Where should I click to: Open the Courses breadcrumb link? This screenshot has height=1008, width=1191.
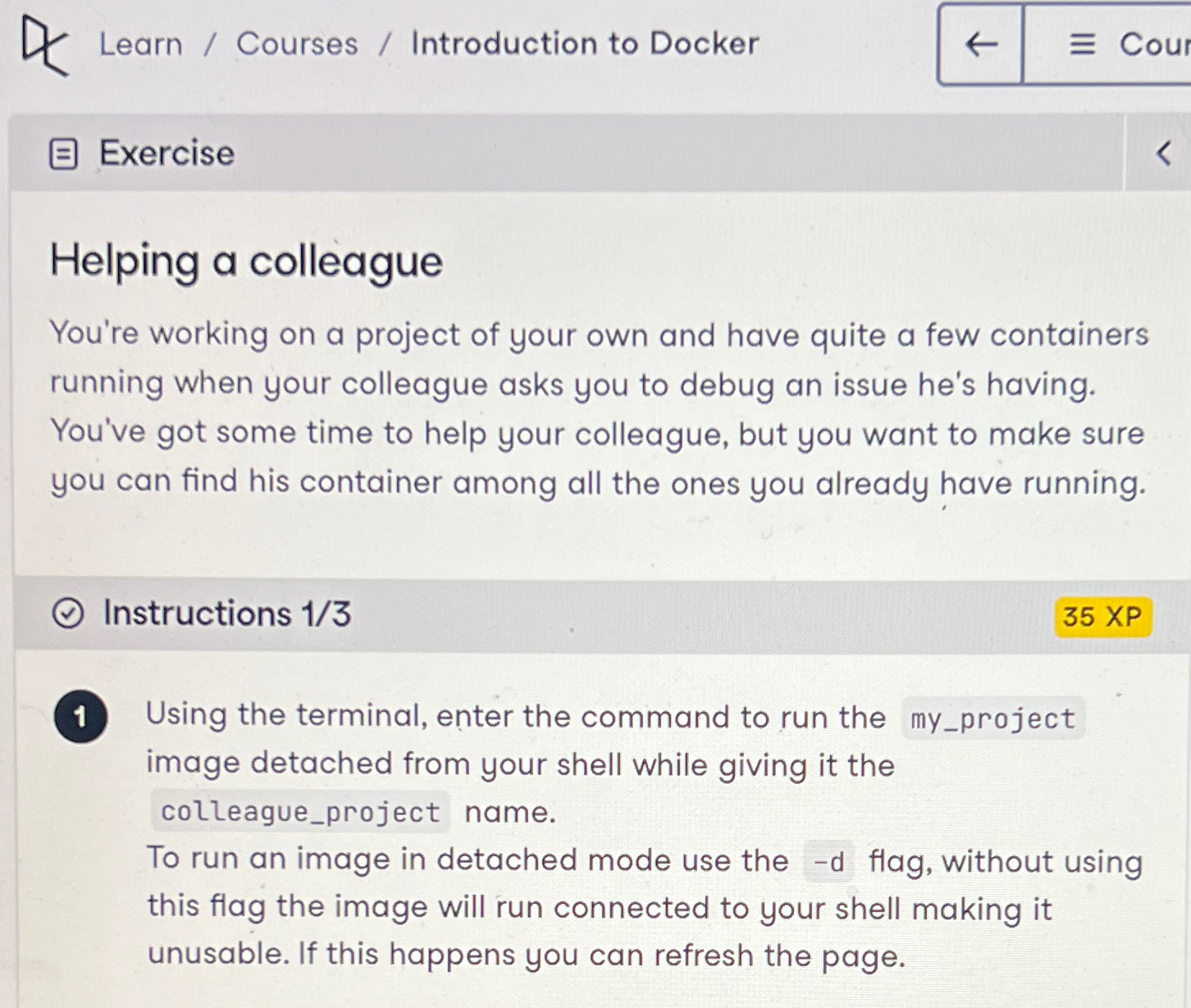pos(297,44)
